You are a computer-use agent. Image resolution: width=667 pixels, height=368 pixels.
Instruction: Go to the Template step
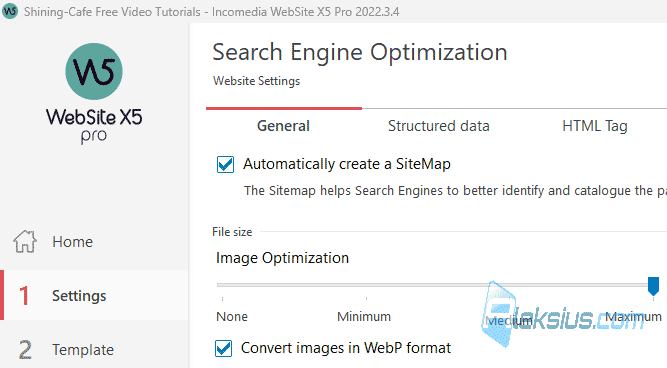pos(83,350)
